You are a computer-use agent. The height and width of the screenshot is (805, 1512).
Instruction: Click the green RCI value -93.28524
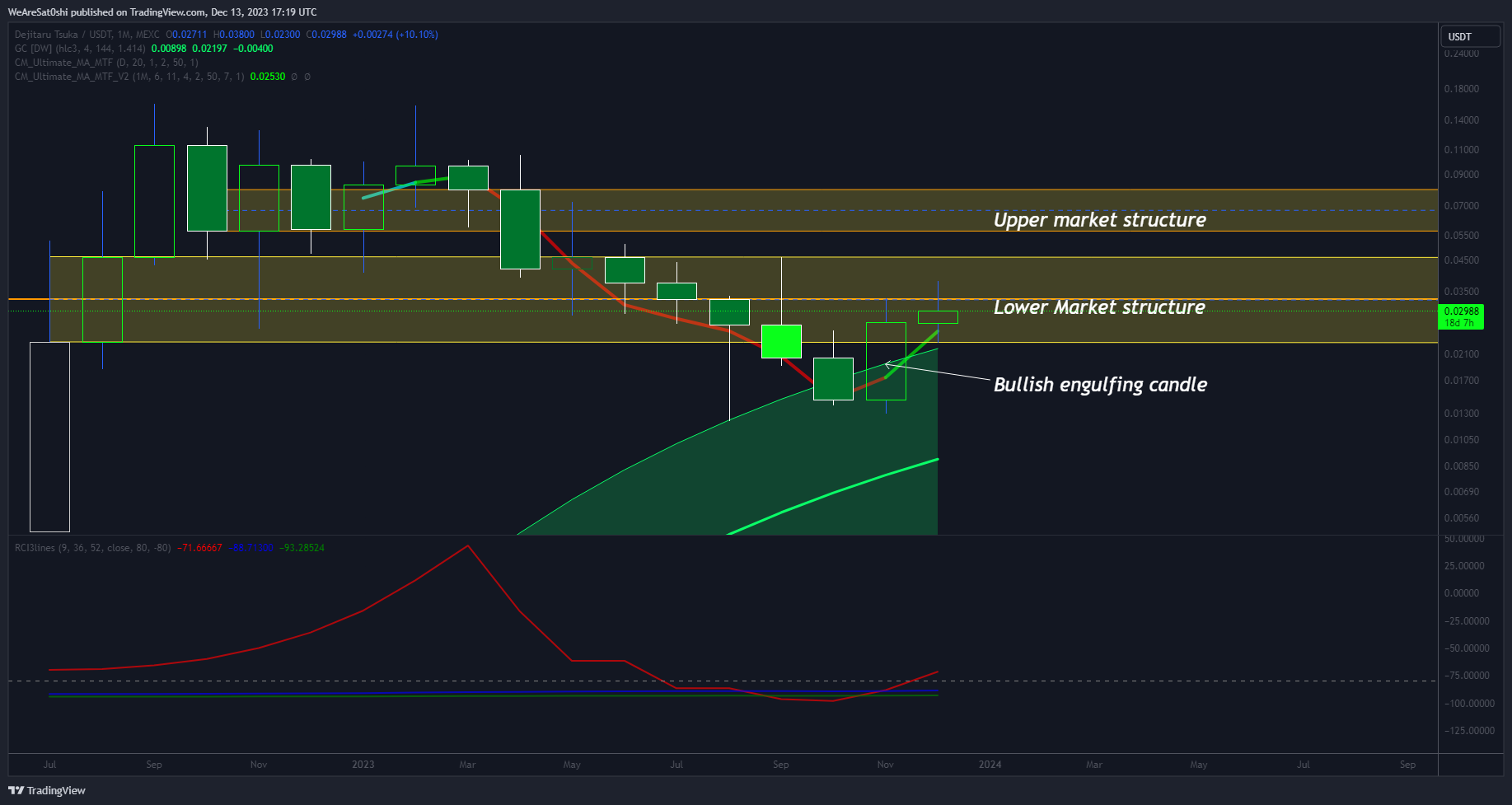302,548
